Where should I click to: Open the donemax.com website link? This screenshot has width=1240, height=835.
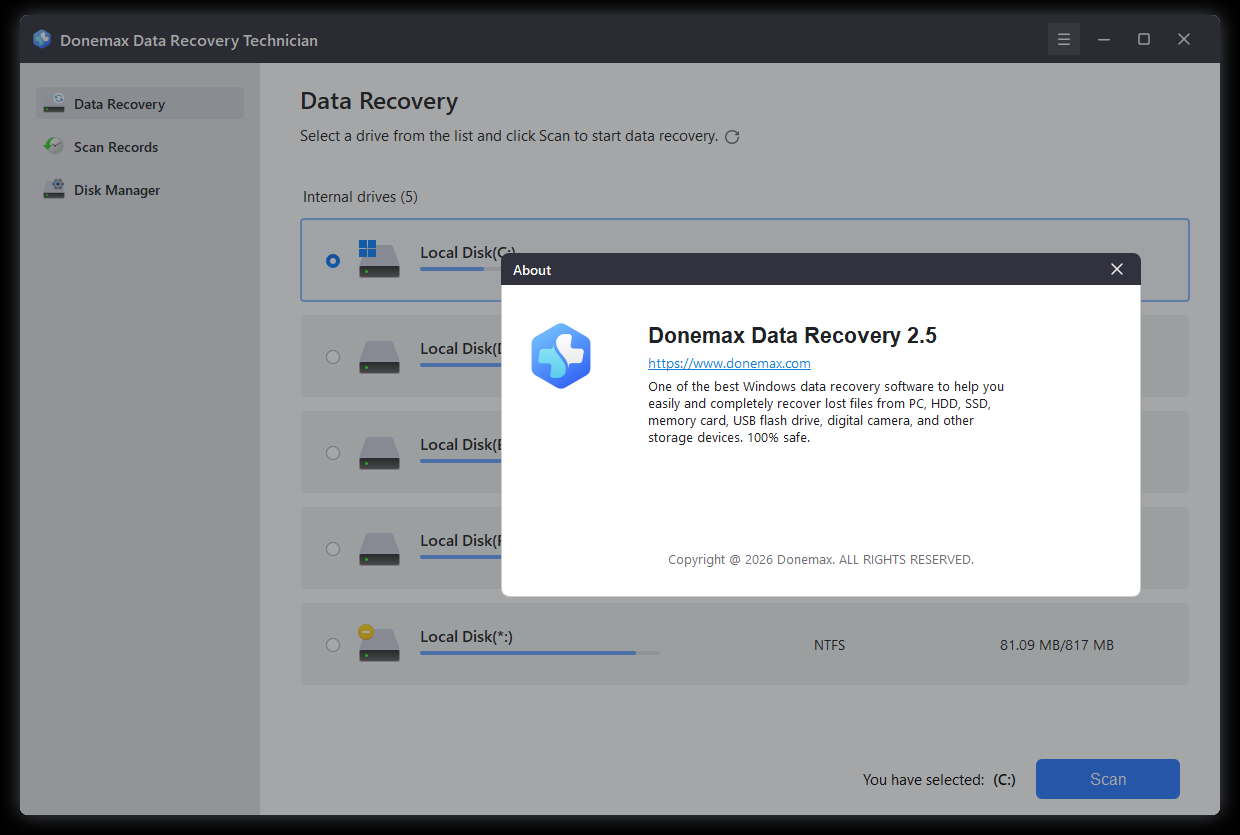click(x=729, y=363)
